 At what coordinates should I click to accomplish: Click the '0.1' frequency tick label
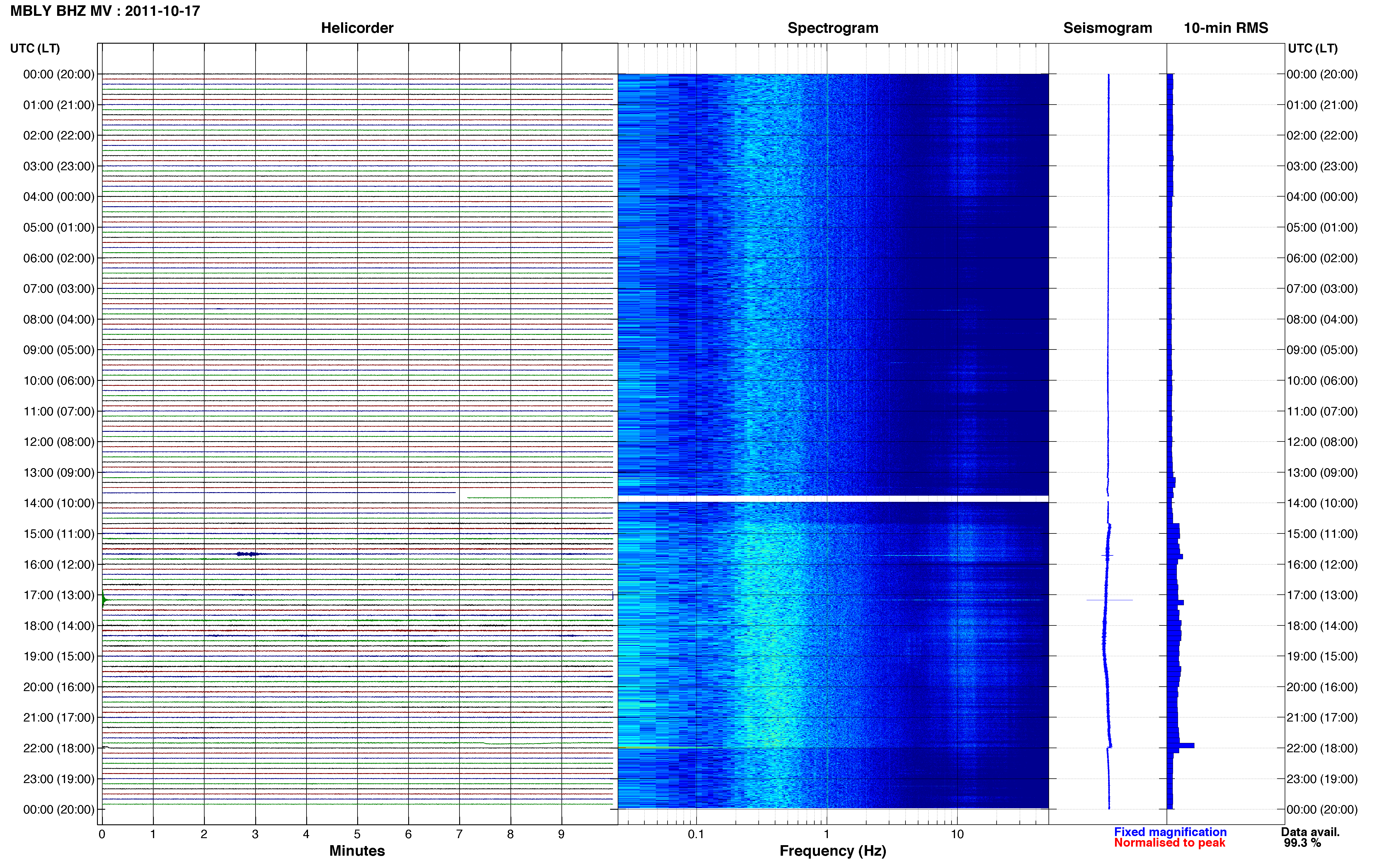[696, 834]
